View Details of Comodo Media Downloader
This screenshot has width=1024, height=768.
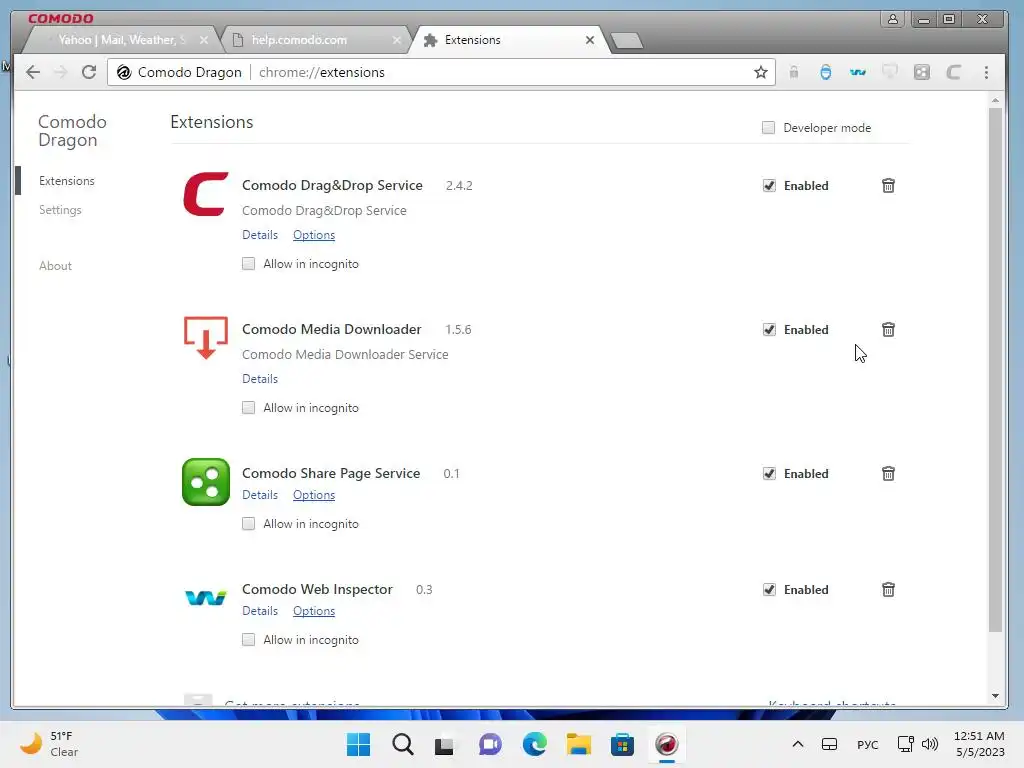point(260,379)
